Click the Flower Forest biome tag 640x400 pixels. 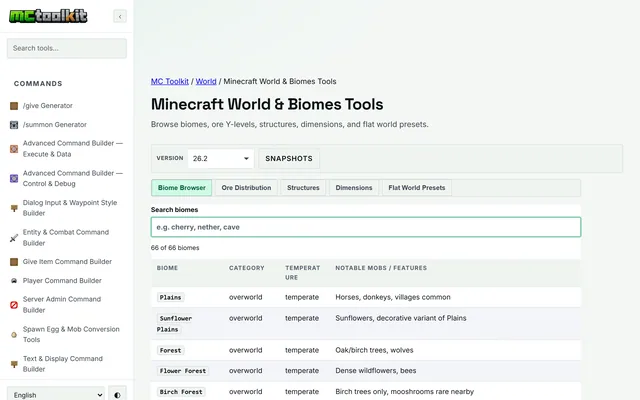pyautogui.click(x=183, y=371)
